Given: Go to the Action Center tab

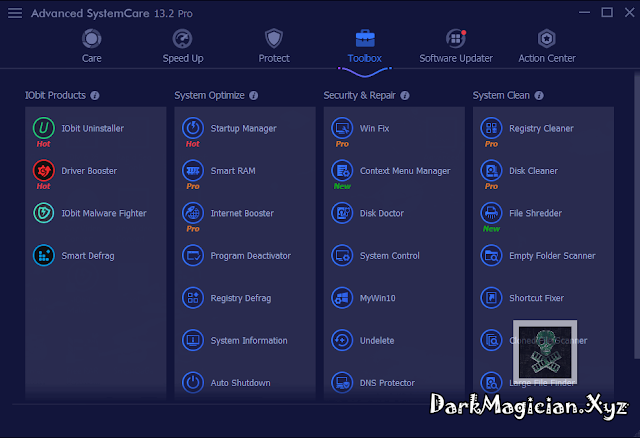Looking at the screenshot, I should tap(547, 46).
